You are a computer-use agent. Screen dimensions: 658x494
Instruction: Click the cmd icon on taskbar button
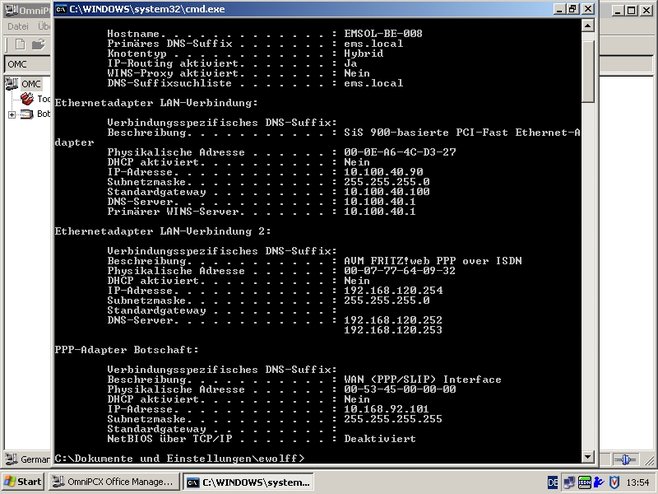tap(193, 483)
